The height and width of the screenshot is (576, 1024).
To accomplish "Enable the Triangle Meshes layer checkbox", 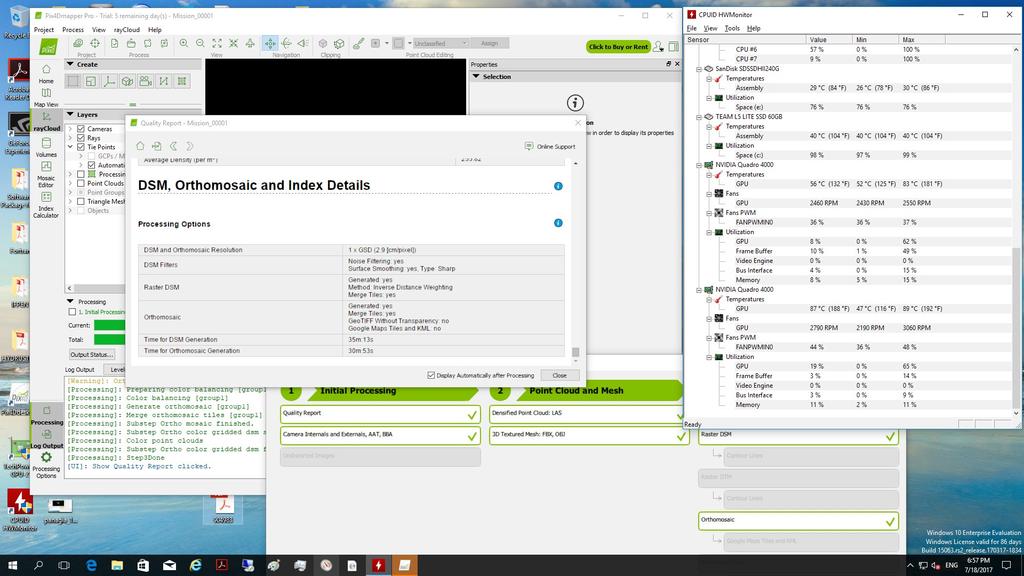I will (81, 202).
